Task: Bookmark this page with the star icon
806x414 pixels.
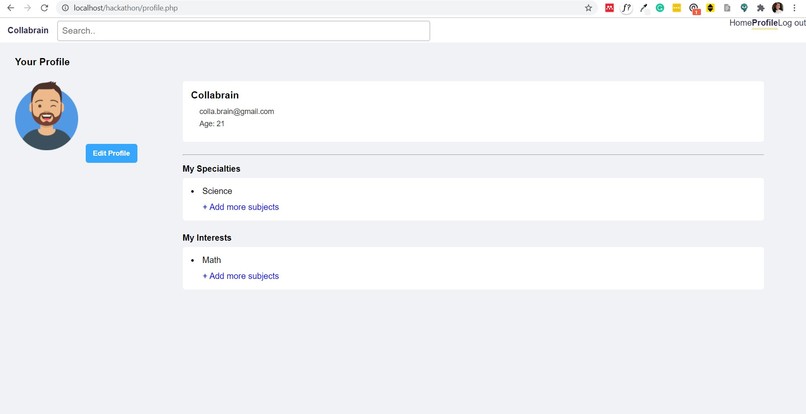Action: 589,8
